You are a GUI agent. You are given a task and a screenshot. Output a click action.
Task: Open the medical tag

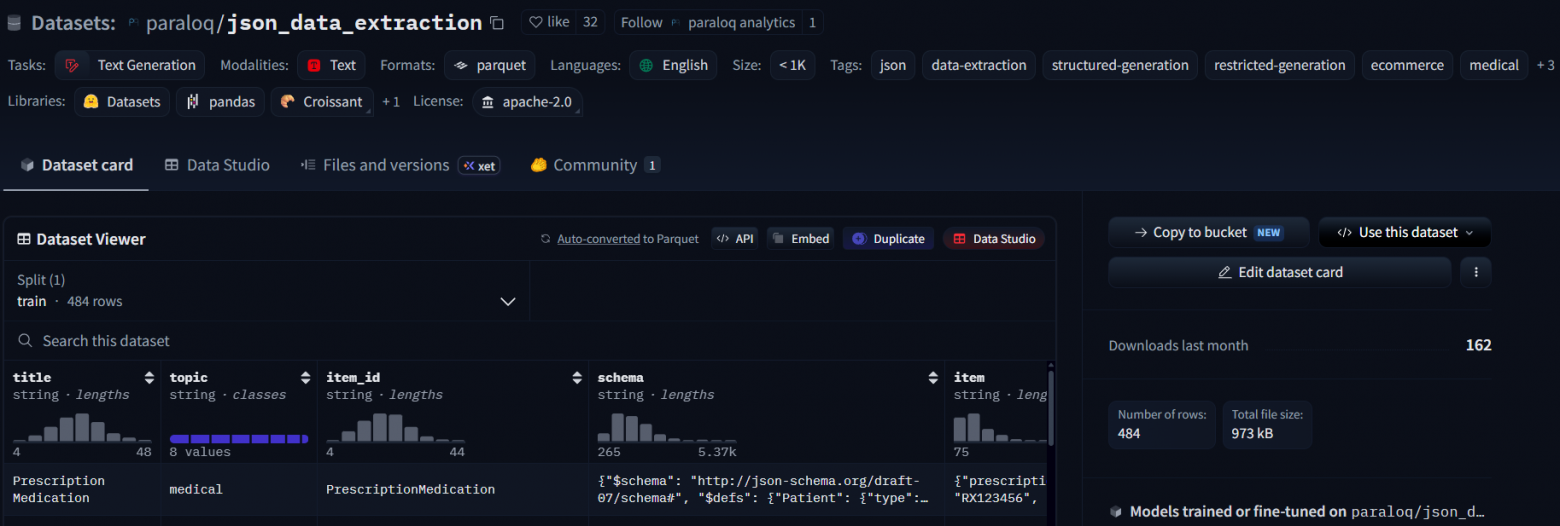1494,65
